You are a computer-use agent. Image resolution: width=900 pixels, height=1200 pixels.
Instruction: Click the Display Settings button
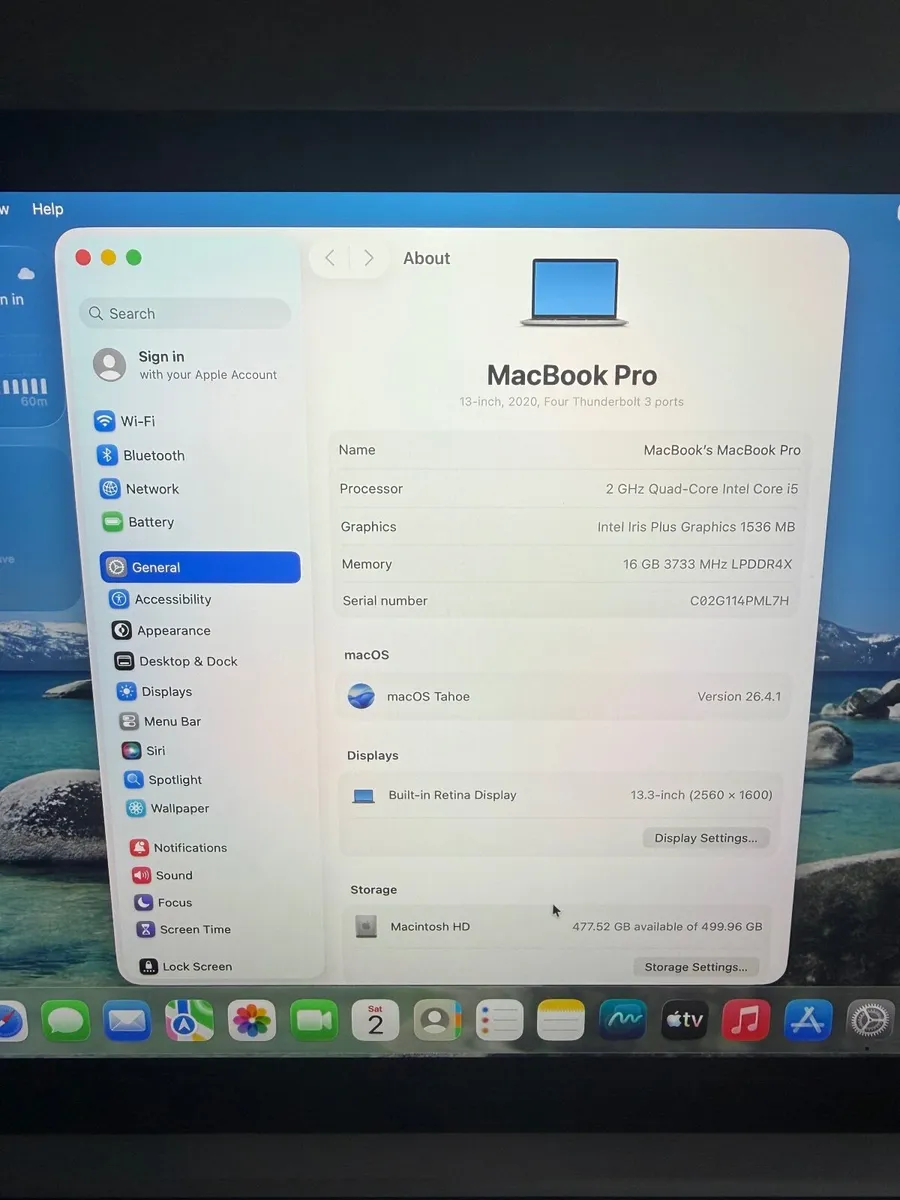(706, 838)
